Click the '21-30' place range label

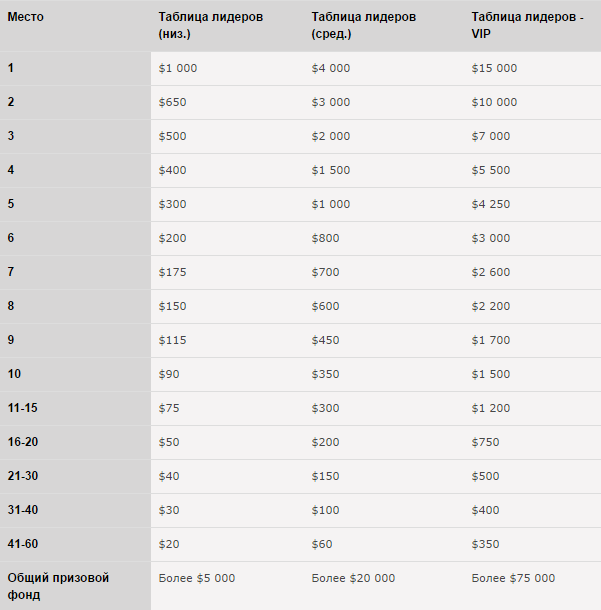coord(23,476)
